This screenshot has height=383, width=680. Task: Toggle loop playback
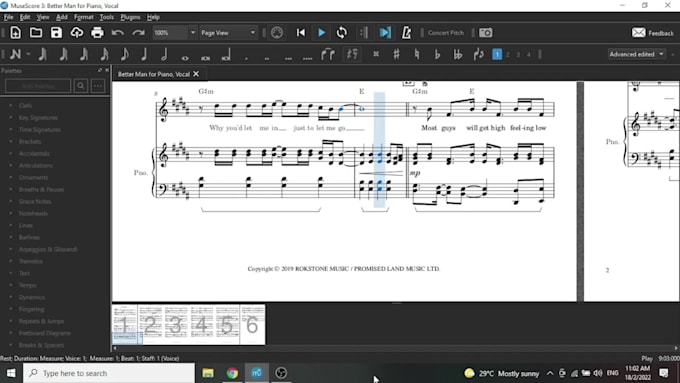(x=342, y=33)
